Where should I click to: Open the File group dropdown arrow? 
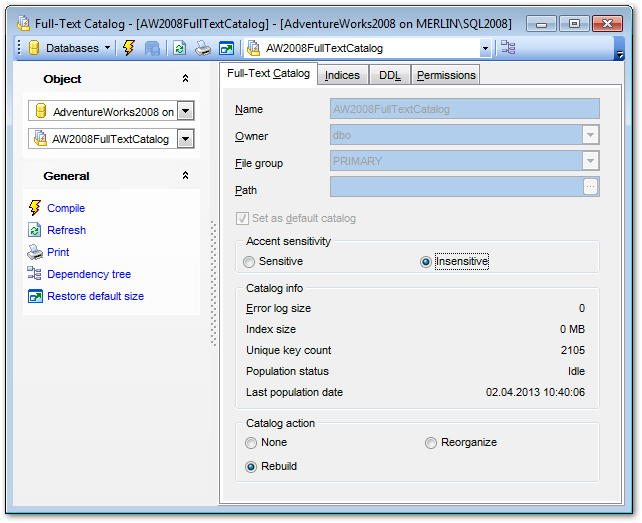(590, 161)
